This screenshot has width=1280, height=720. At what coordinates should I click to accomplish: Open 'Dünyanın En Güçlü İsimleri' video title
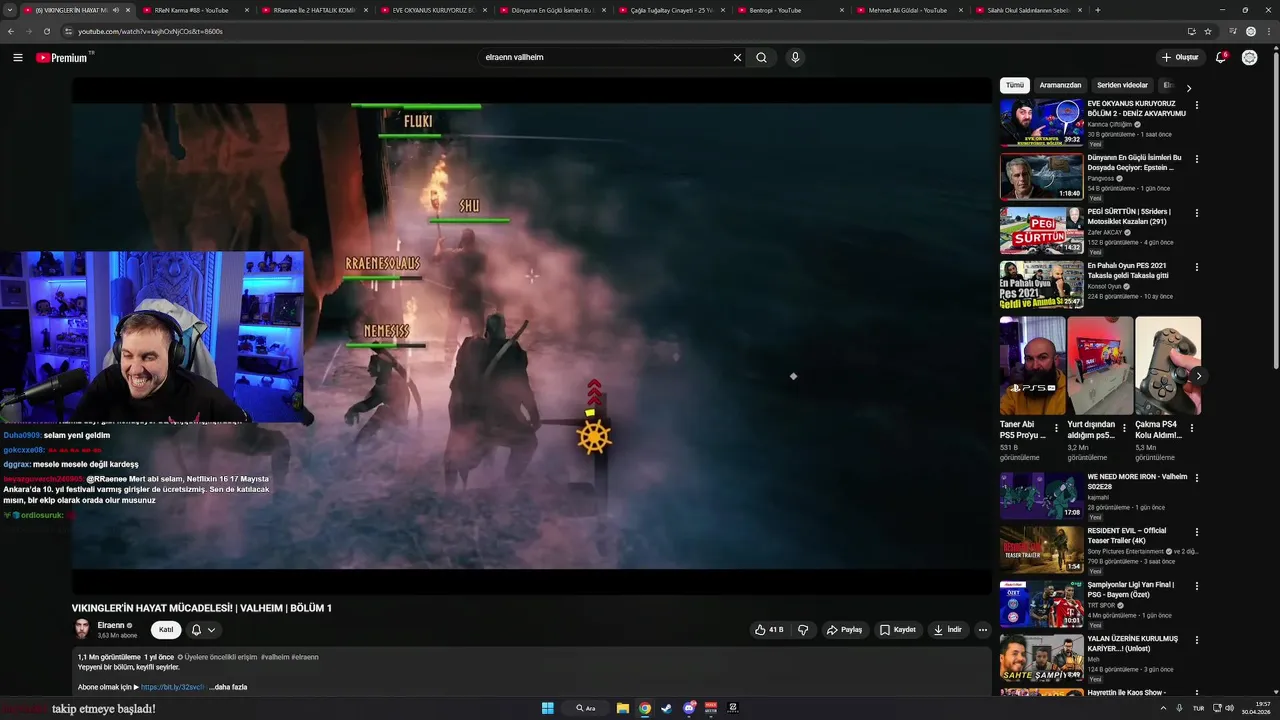point(1134,163)
